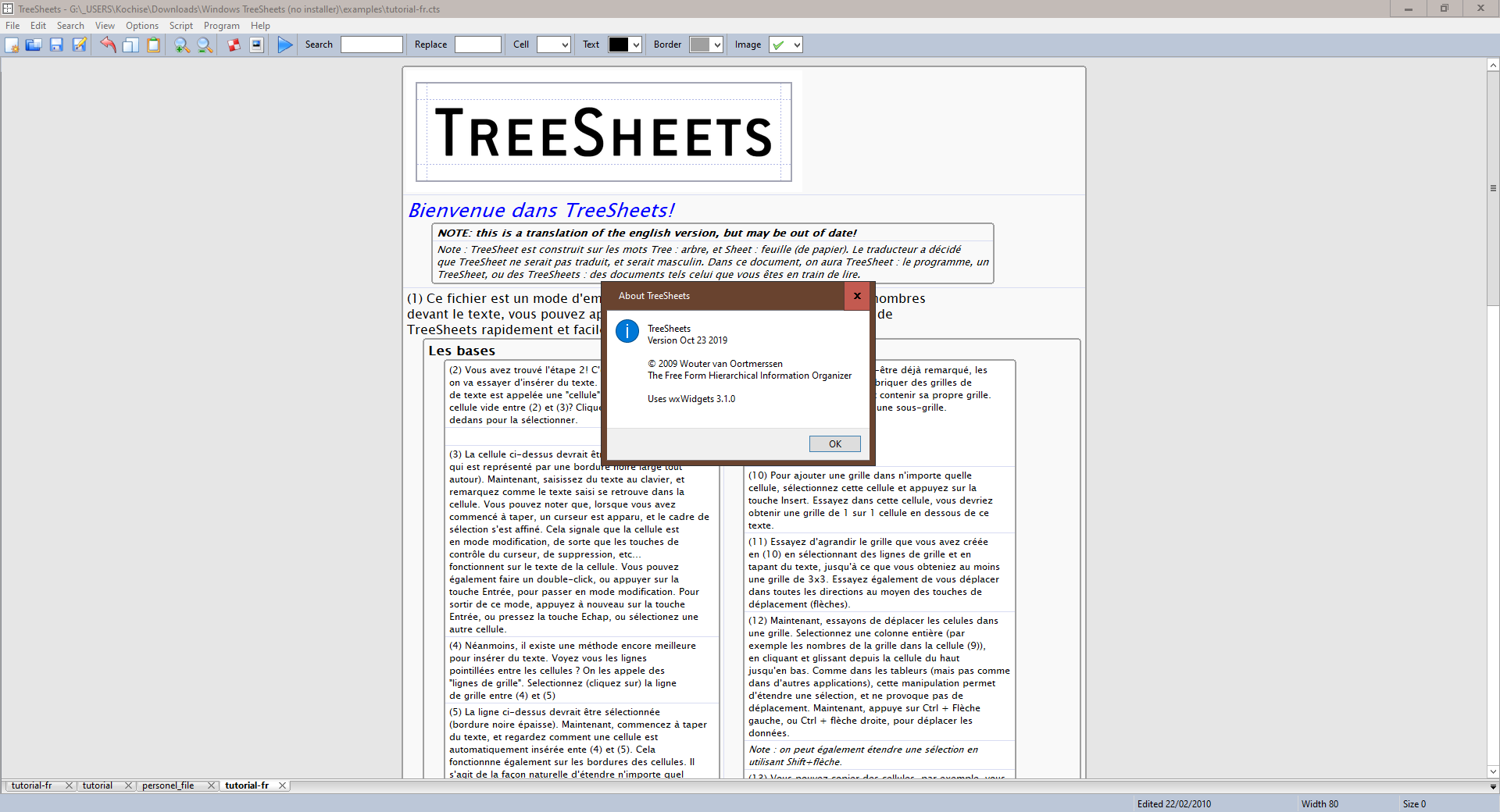The width and height of the screenshot is (1500, 812).
Task: Open the Help menu
Action: tap(260, 26)
